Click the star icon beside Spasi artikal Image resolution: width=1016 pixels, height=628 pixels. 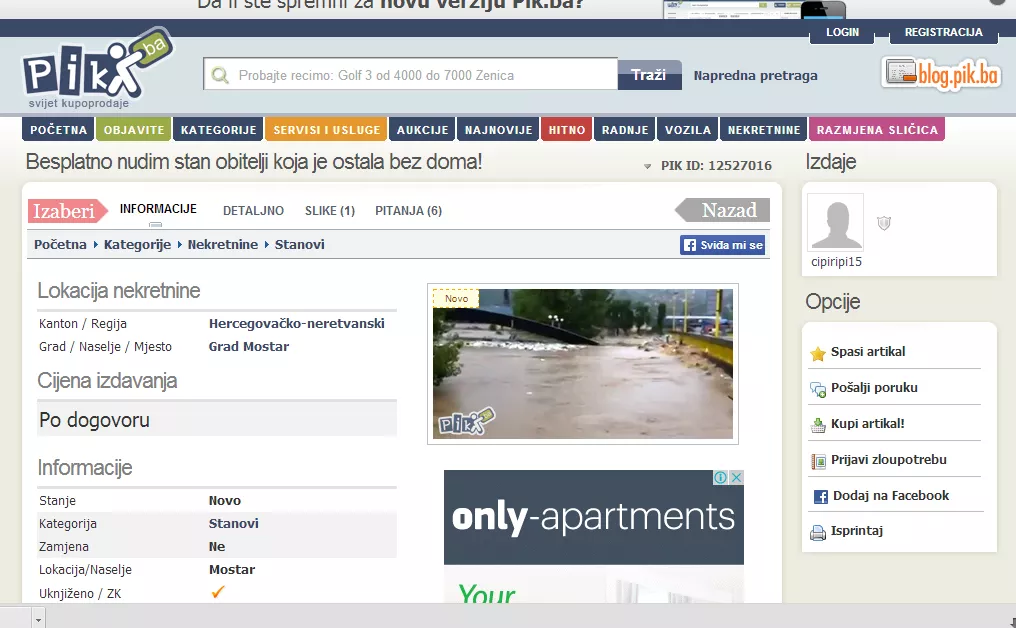(818, 353)
